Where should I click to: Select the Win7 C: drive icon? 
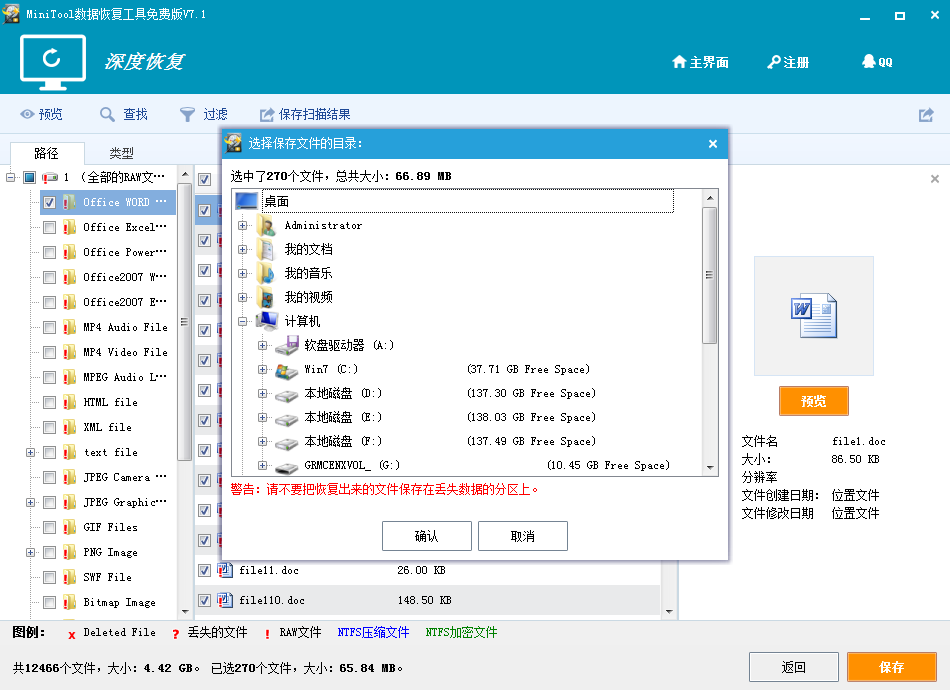(x=287, y=370)
